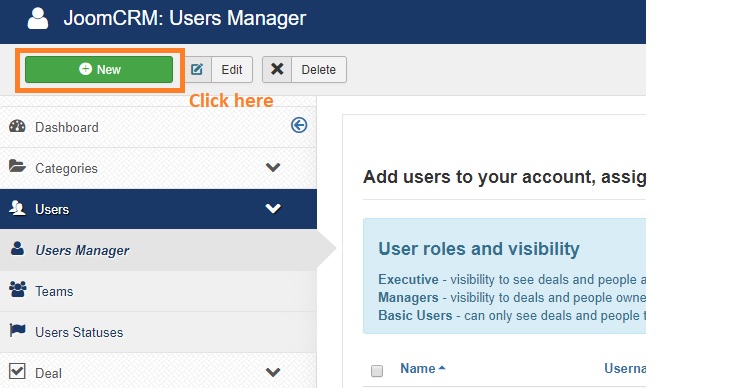
Task: Click the header user avatar icon
Action: pyautogui.click(x=38, y=18)
